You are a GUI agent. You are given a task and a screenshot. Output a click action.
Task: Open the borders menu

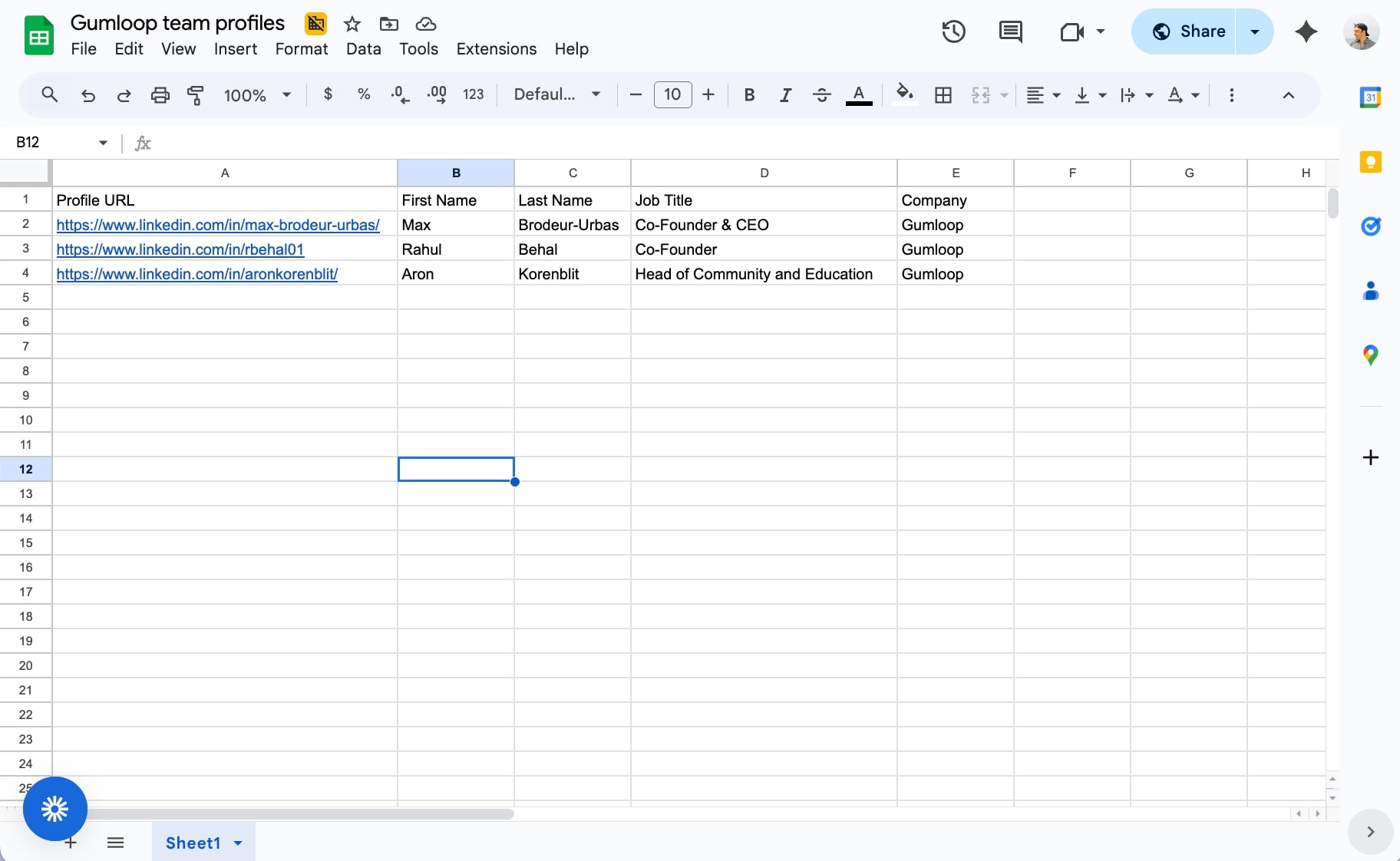(943, 95)
